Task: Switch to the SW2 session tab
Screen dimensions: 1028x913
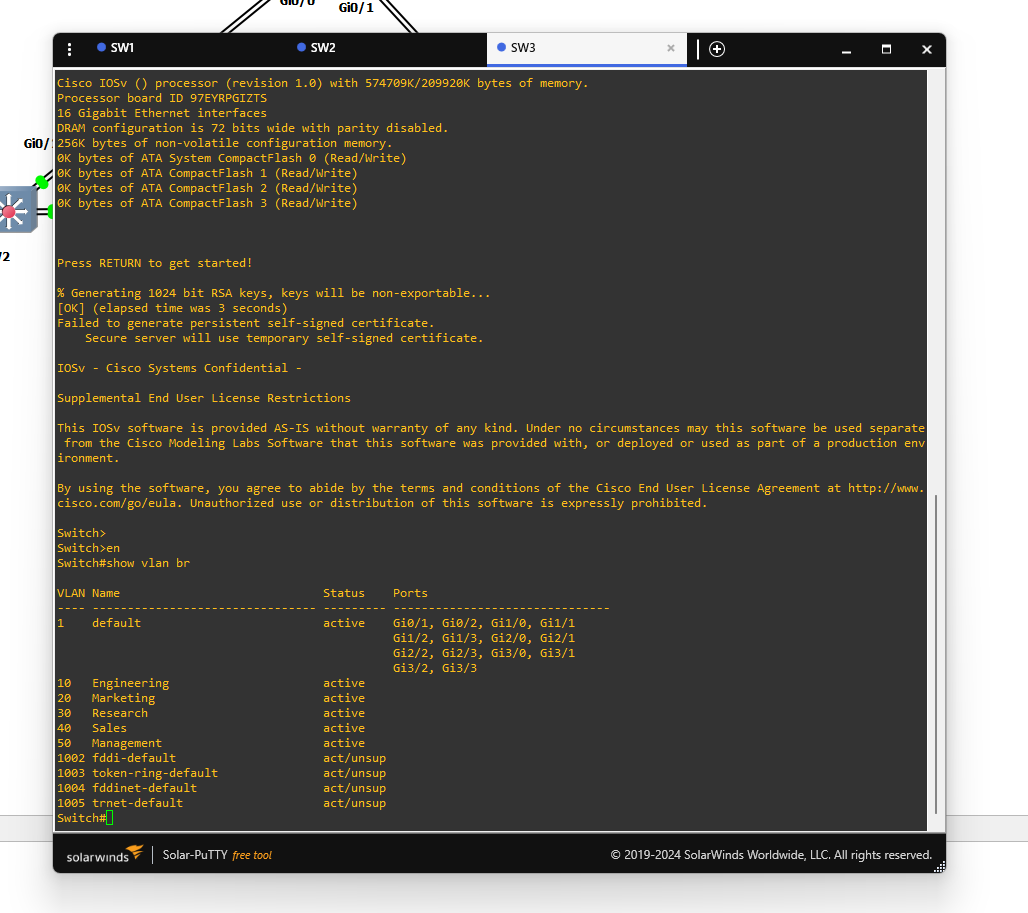Action: coord(316,48)
